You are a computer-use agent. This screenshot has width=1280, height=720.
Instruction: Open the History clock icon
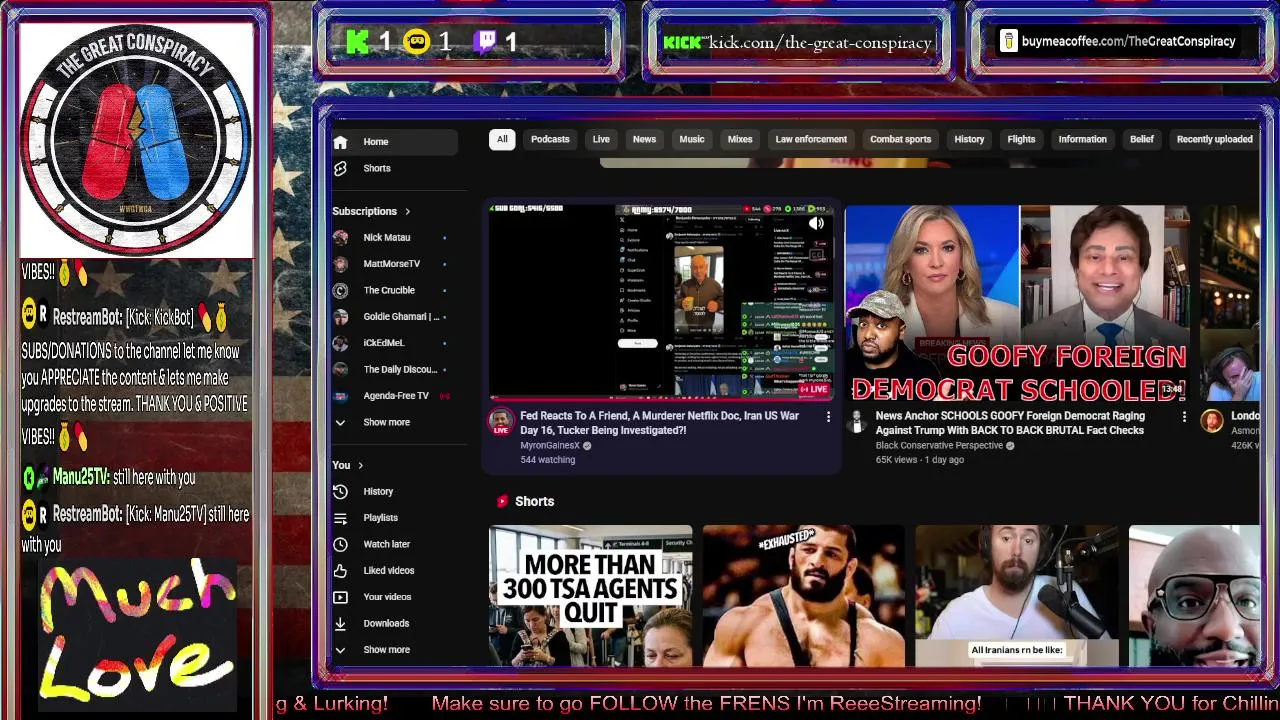tap(340, 492)
